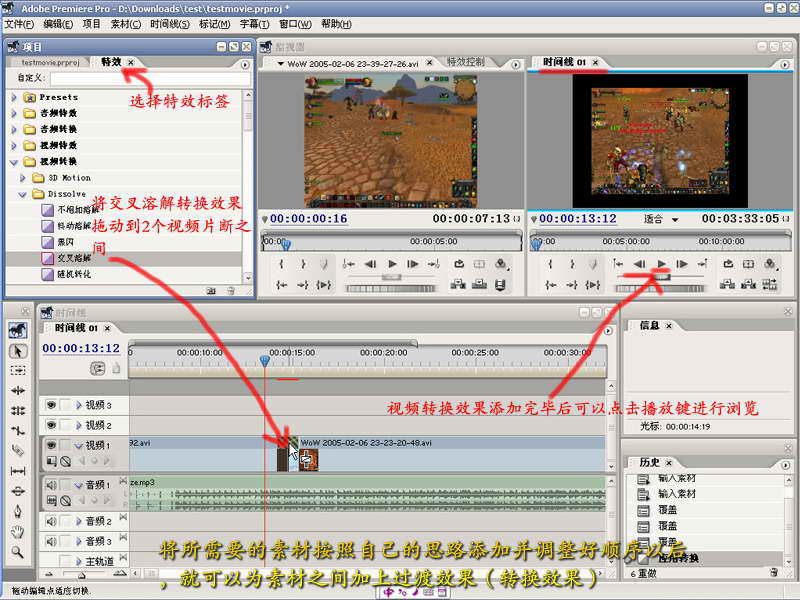The height and width of the screenshot is (600, 800).
Task: Click the timeline ruler playhead marker
Action: click(x=264, y=361)
